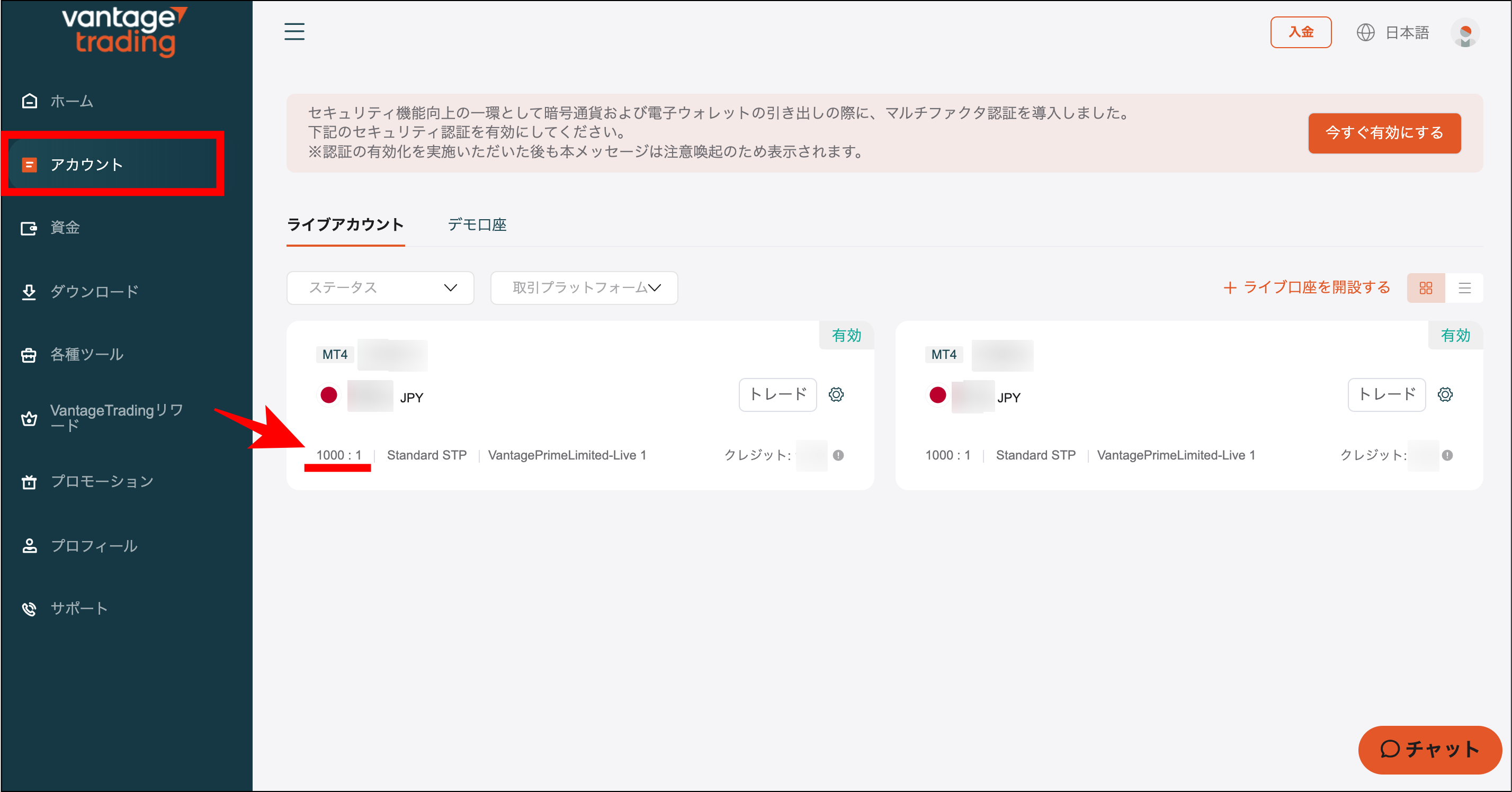
Task: Open ホーム from sidebar
Action: tap(70, 102)
